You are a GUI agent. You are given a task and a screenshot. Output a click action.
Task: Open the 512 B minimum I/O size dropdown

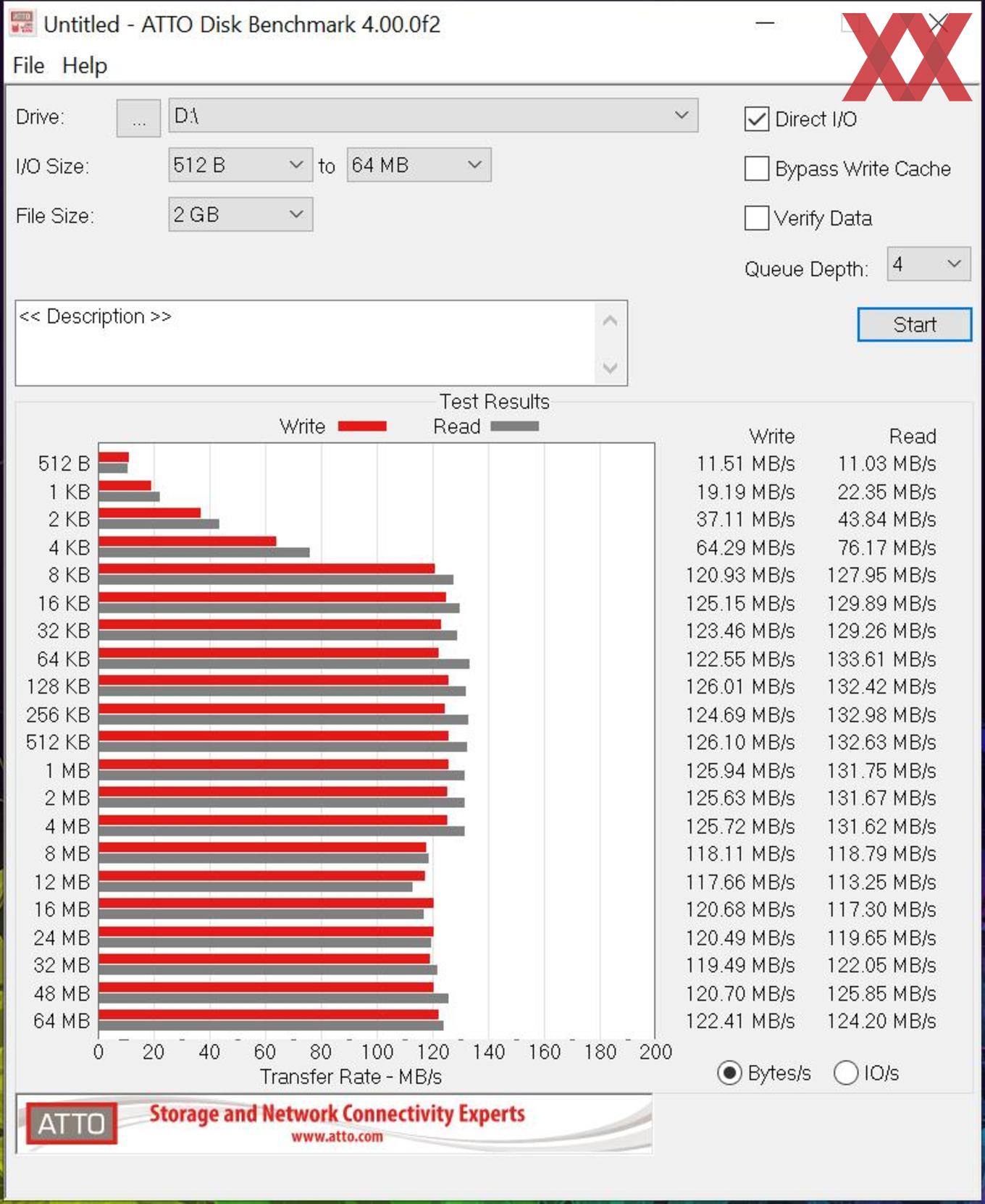tap(240, 165)
